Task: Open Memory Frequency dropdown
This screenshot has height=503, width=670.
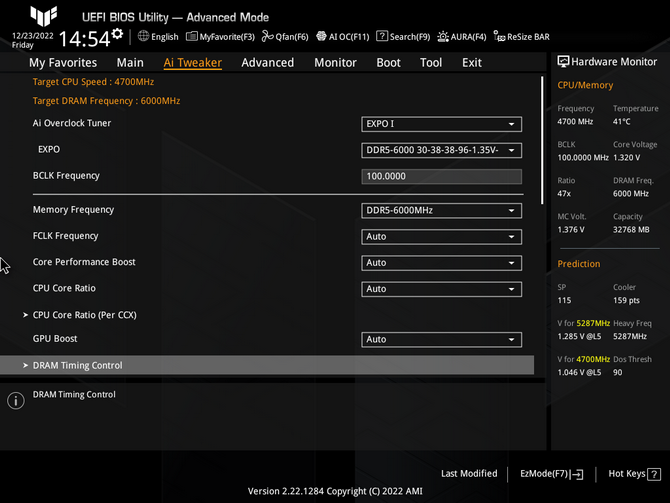Action: 441,210
